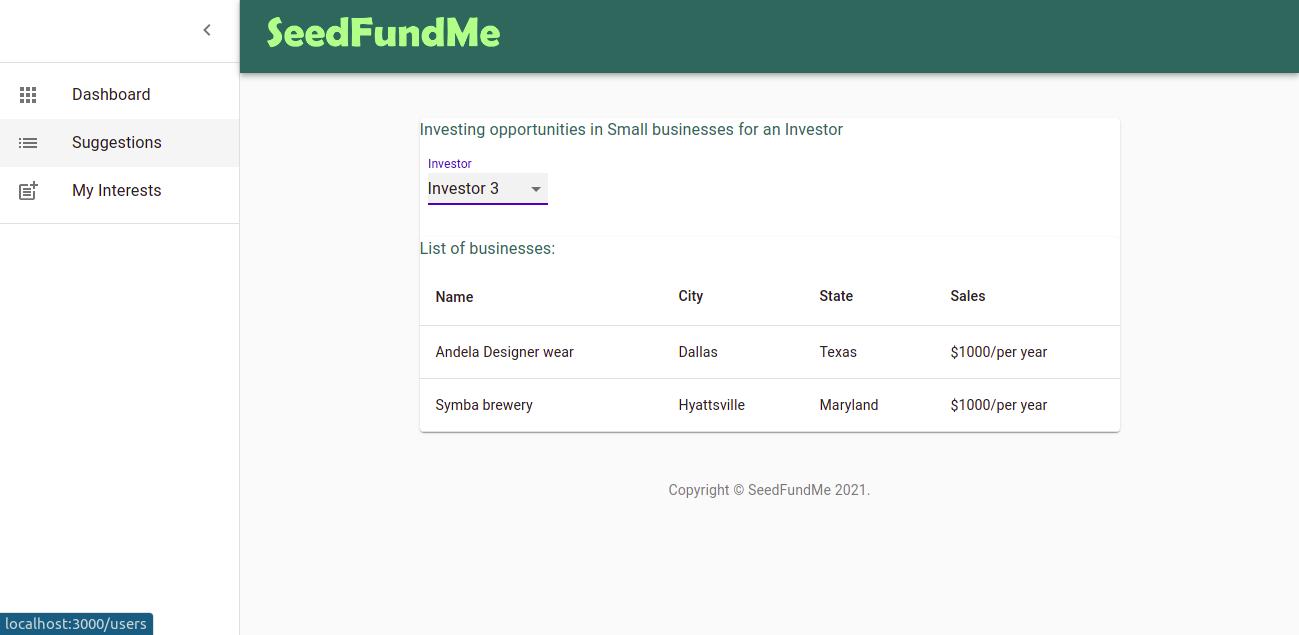Viewport: 1299px width, 635px height.
Task: Go to My Interests page
Action: pyautogui.click(x=116, y=191)
